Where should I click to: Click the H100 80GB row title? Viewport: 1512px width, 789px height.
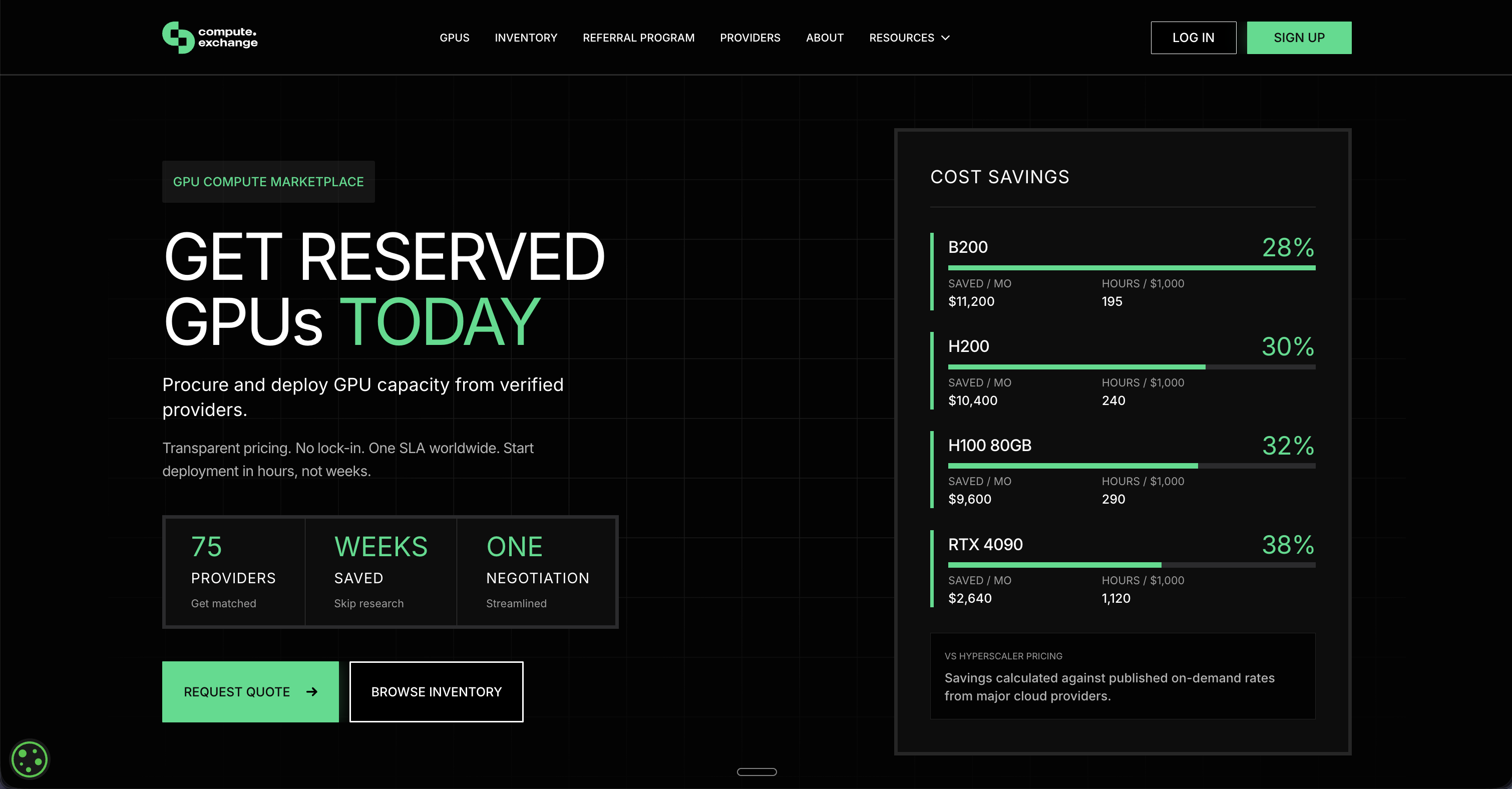tap(990, 446)
